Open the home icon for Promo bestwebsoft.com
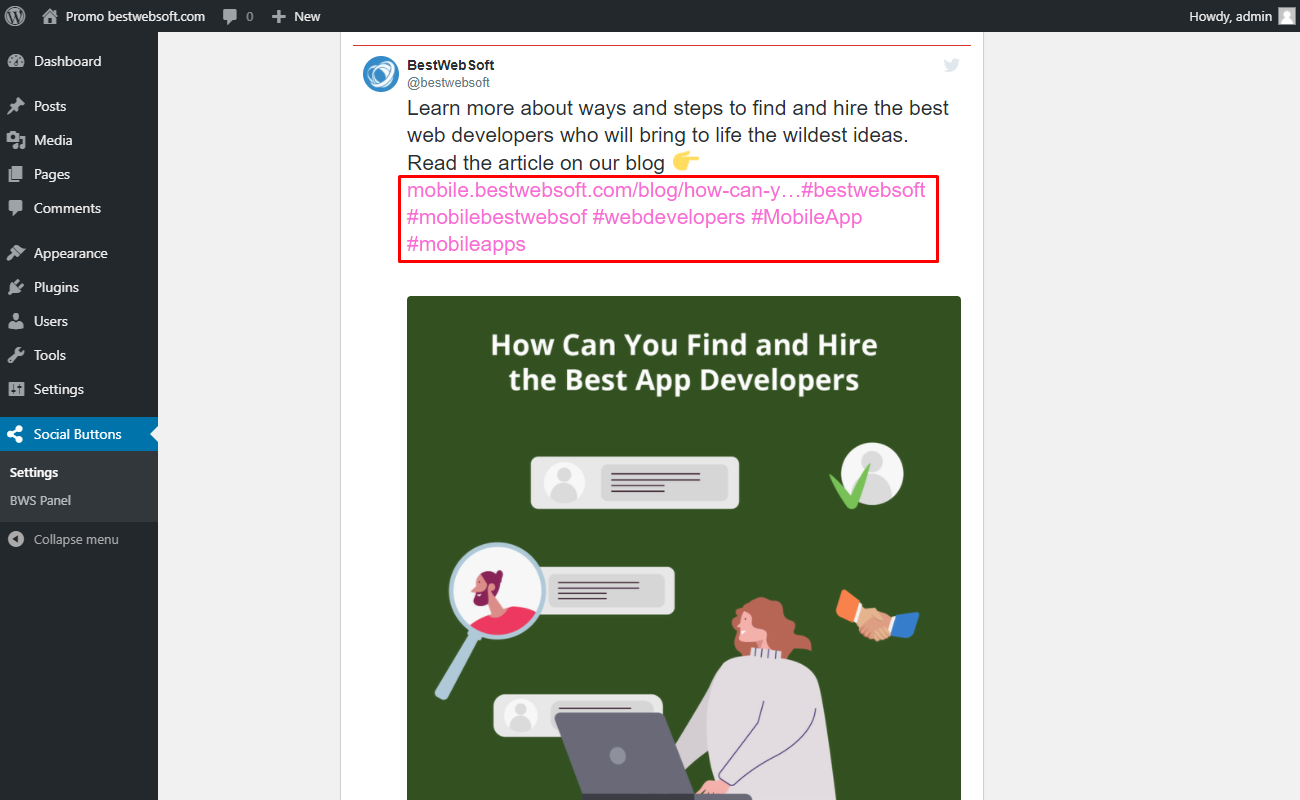 tap(50, 16)
